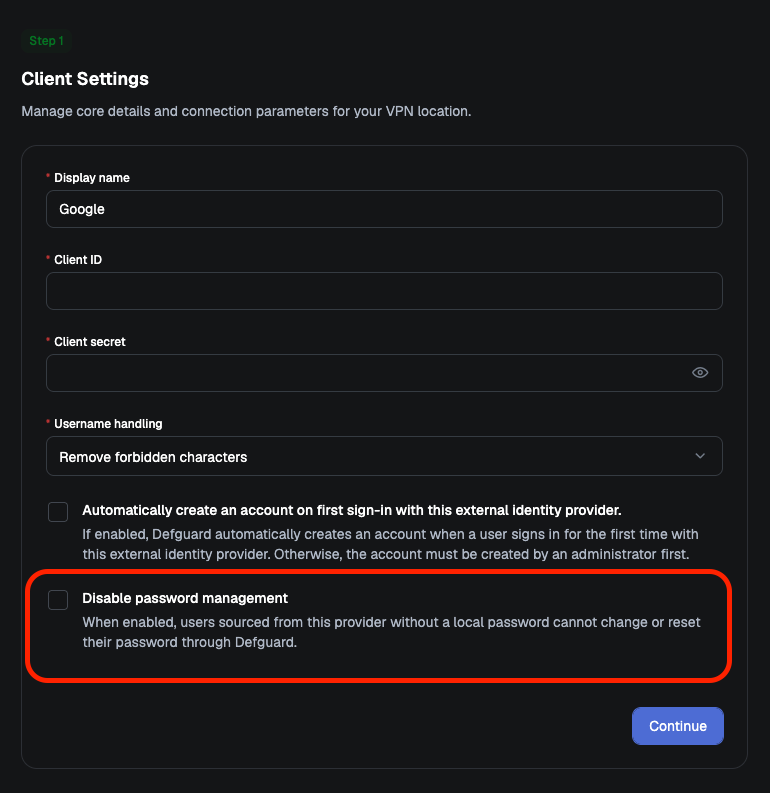The image size is (770, 793).
Task: Click the Client secret field label
Action: [x=89, y=341]
